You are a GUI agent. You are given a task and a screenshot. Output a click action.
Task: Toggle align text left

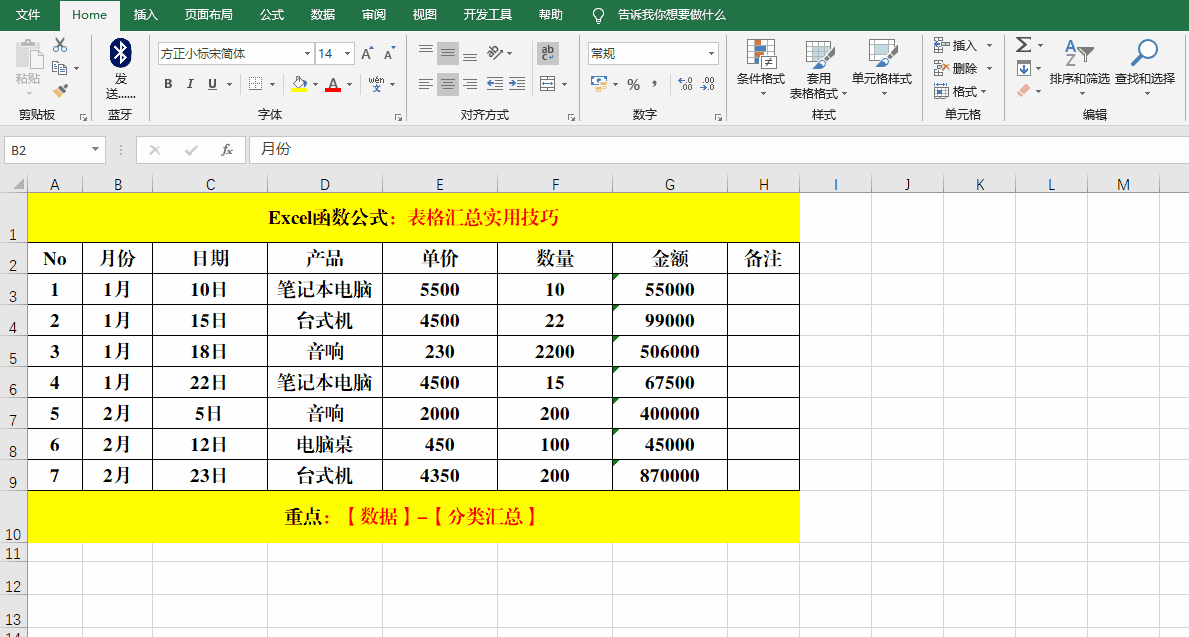click(426, 84)
